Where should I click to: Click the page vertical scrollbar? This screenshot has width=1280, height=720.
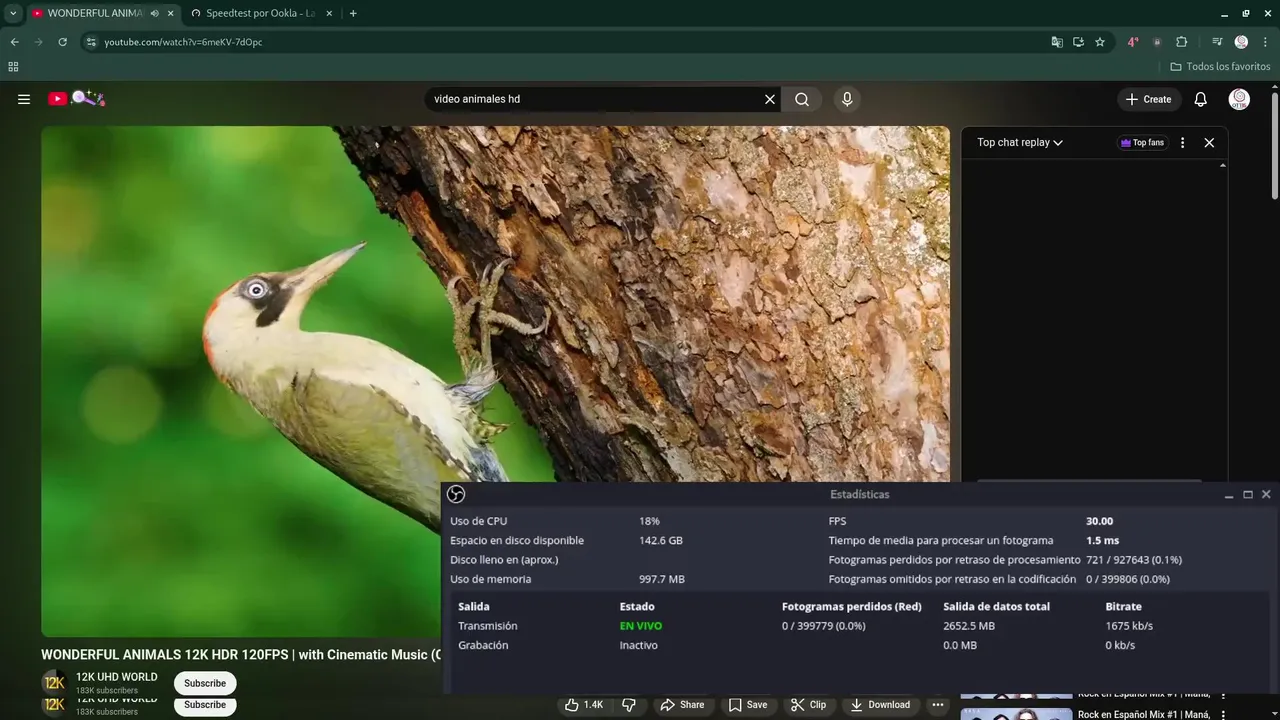coord(1275,146)
